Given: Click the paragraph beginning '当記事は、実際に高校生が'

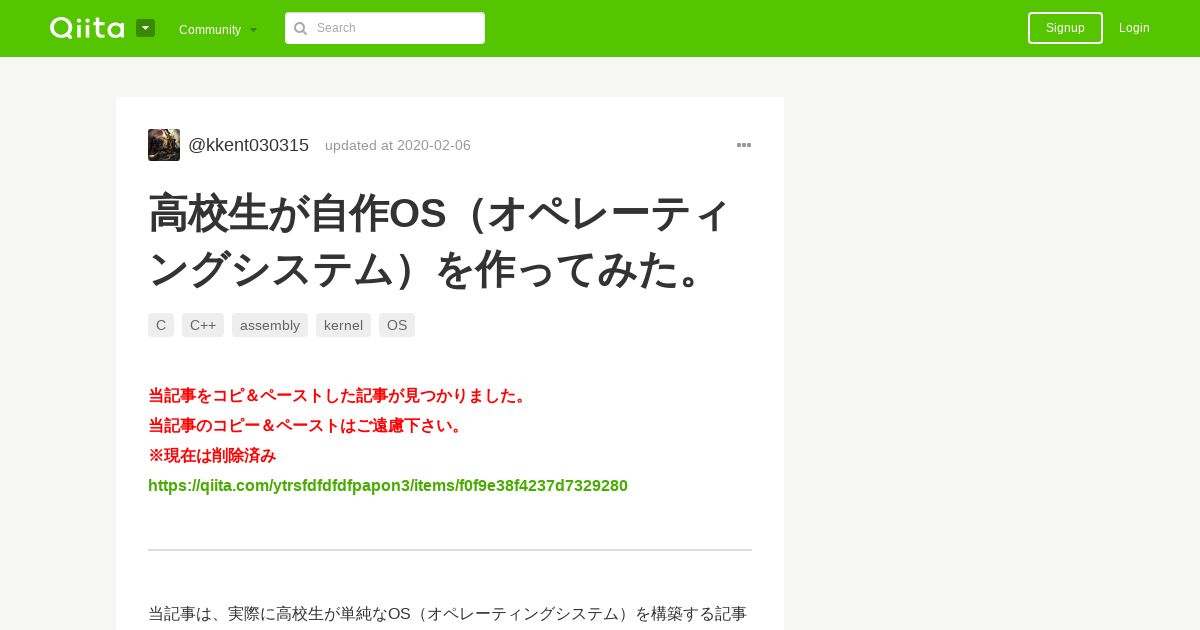Looking at the screenshot, I should point(447,614).
